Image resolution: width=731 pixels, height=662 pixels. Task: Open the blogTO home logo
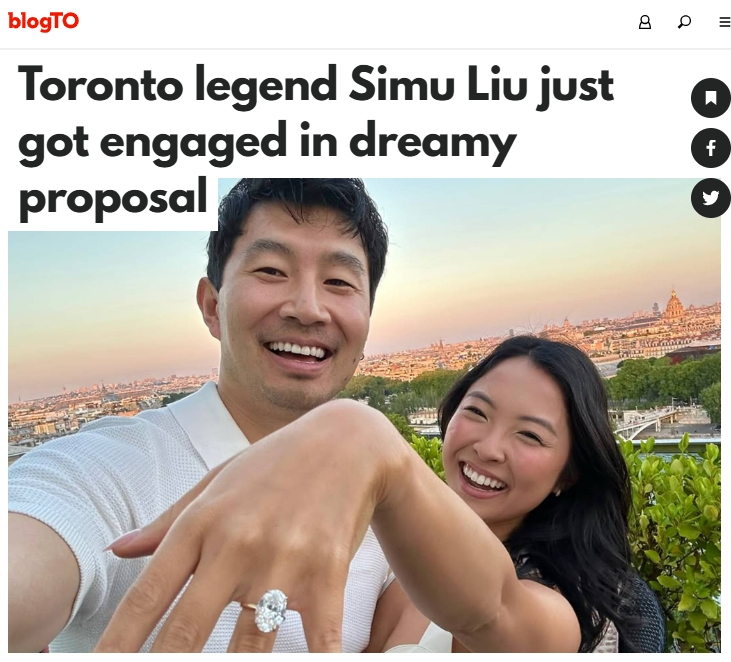coord(43,21)
